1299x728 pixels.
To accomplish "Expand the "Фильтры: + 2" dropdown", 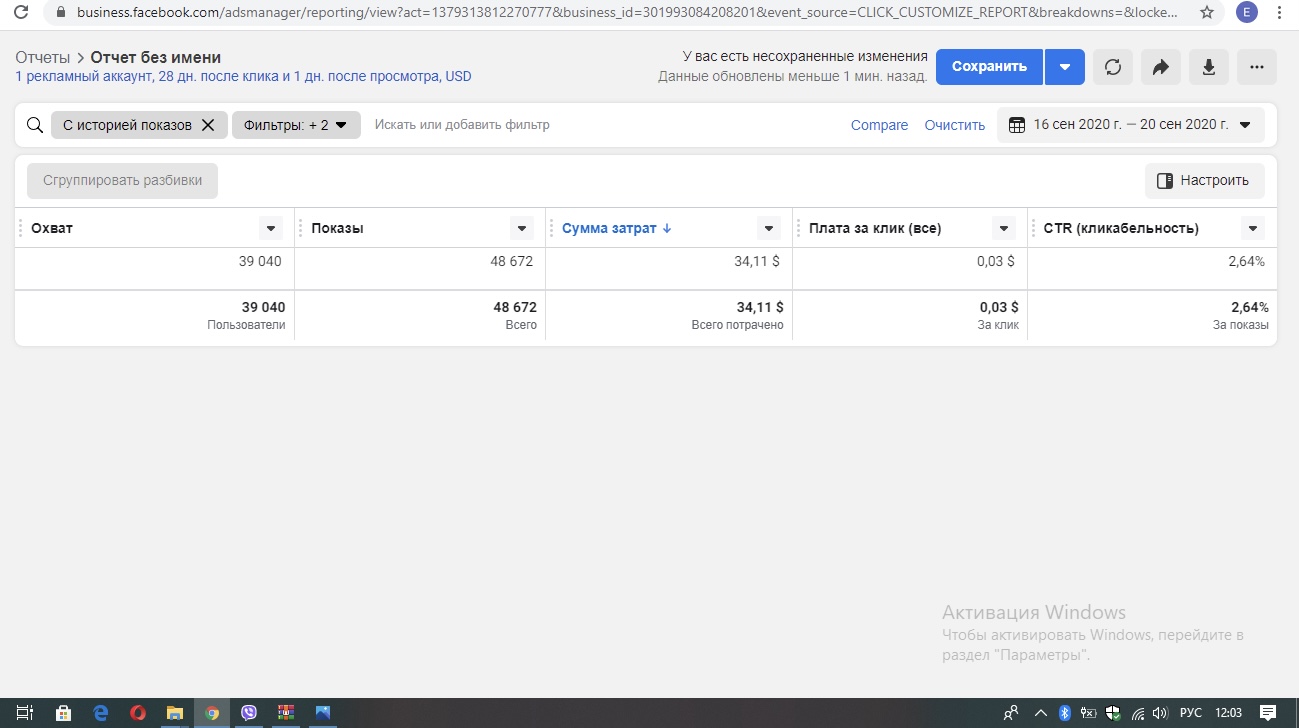I will 296,125.
